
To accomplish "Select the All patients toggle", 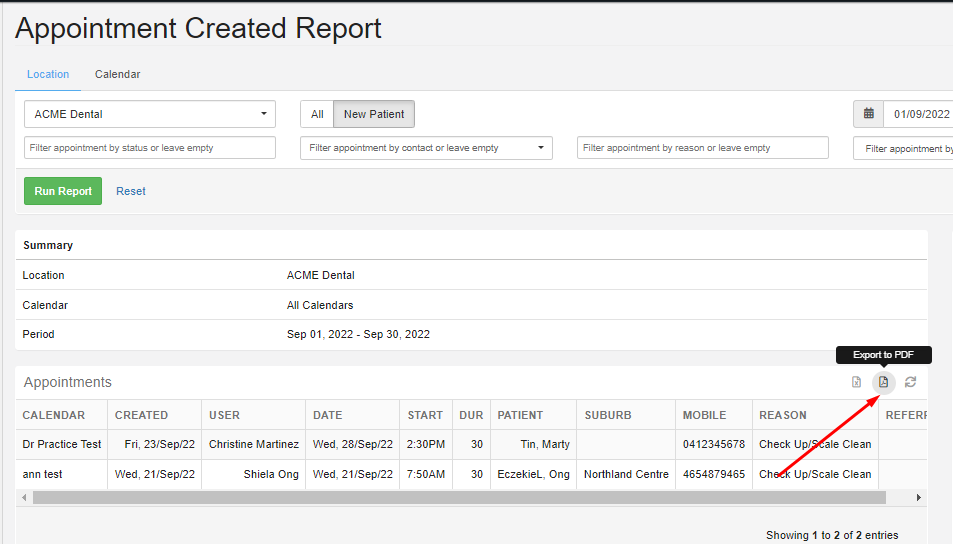I will 317,114.
